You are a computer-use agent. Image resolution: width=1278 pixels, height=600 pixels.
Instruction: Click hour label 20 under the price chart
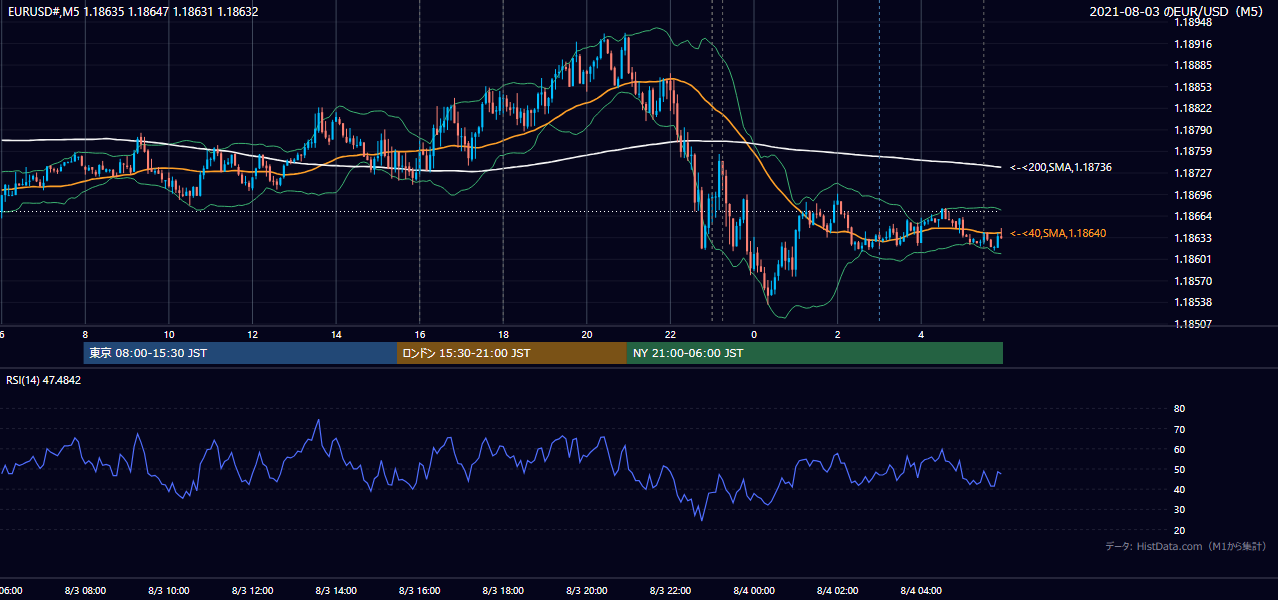[587, 334]
